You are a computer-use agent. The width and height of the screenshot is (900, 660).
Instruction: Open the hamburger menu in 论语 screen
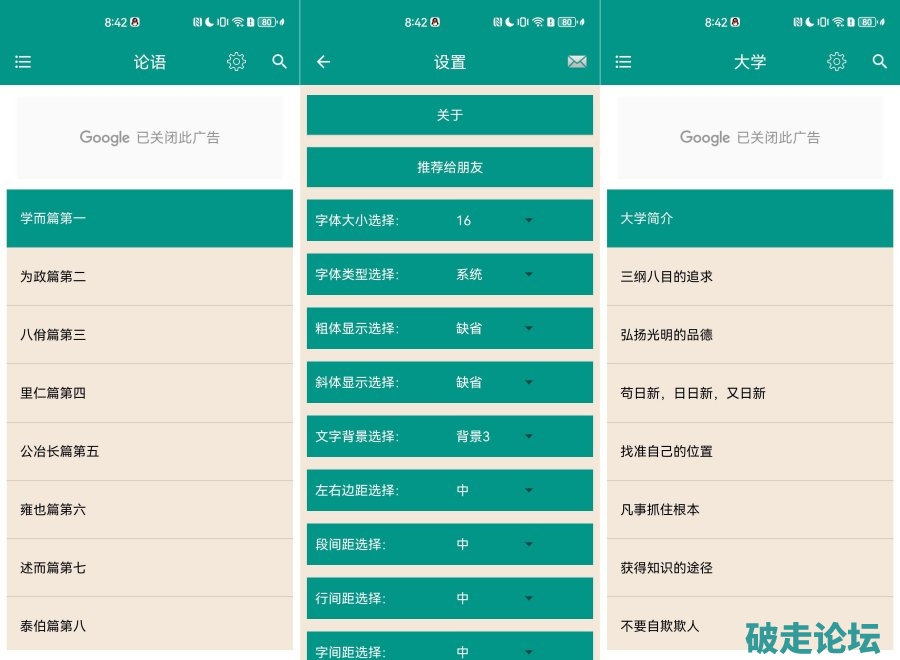[23, 62]
